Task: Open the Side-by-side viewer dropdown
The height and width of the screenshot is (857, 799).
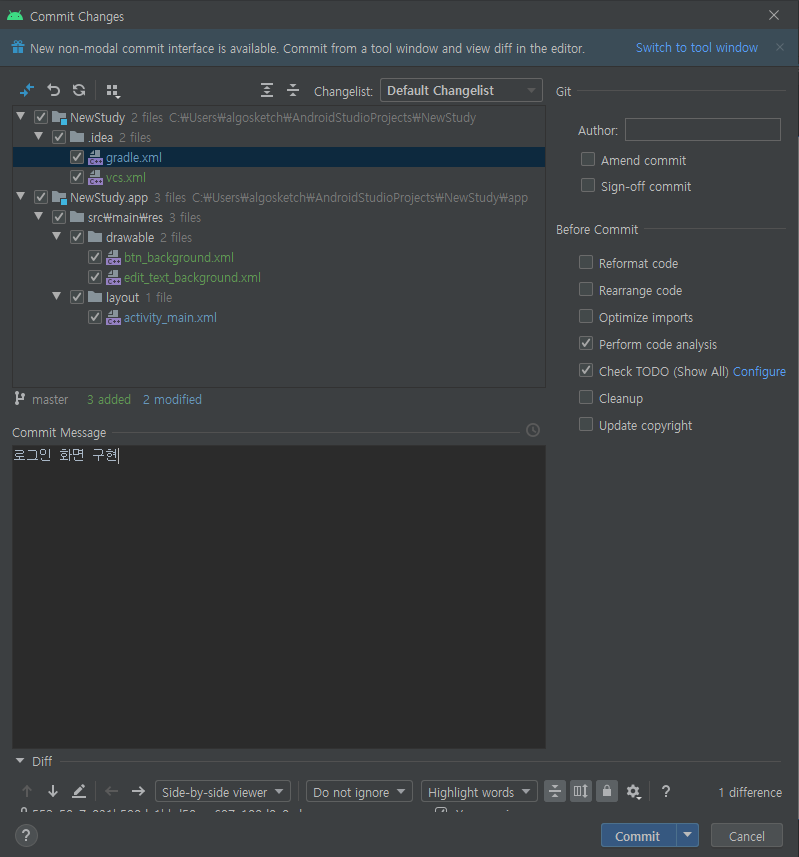Action: click(223, 791)
